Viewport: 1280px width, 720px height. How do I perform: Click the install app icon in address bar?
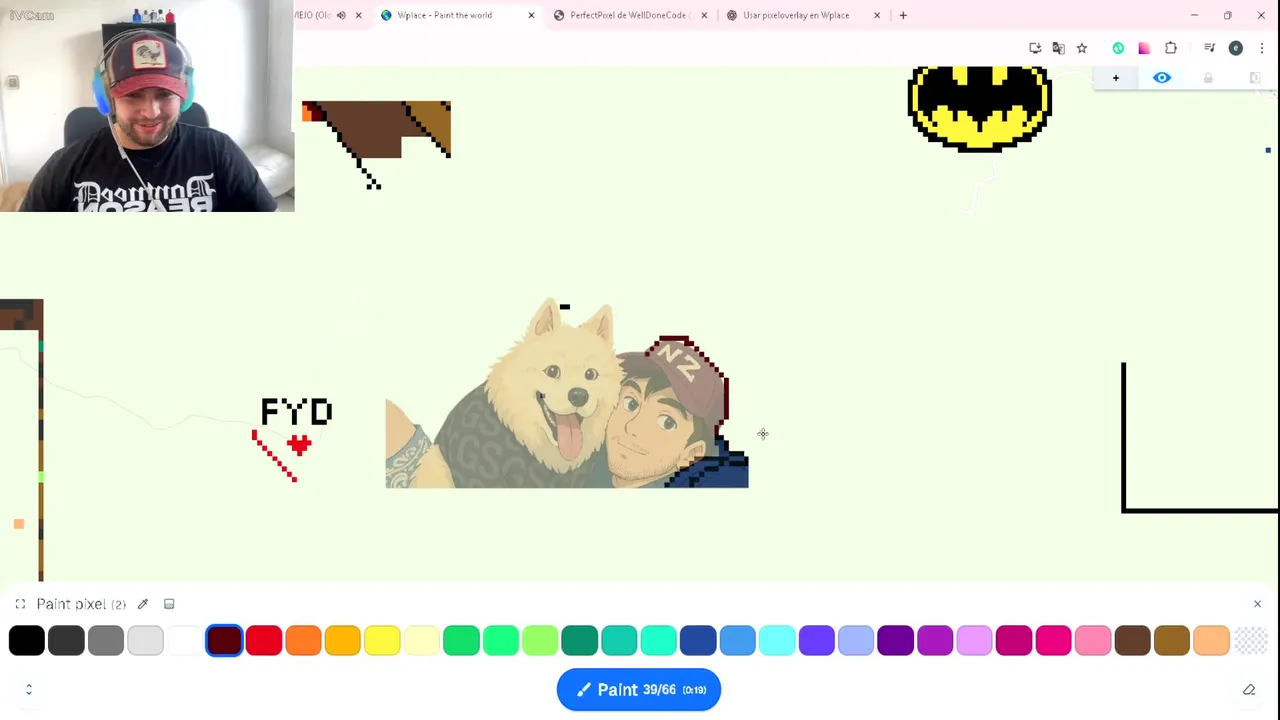(1035, 48)
